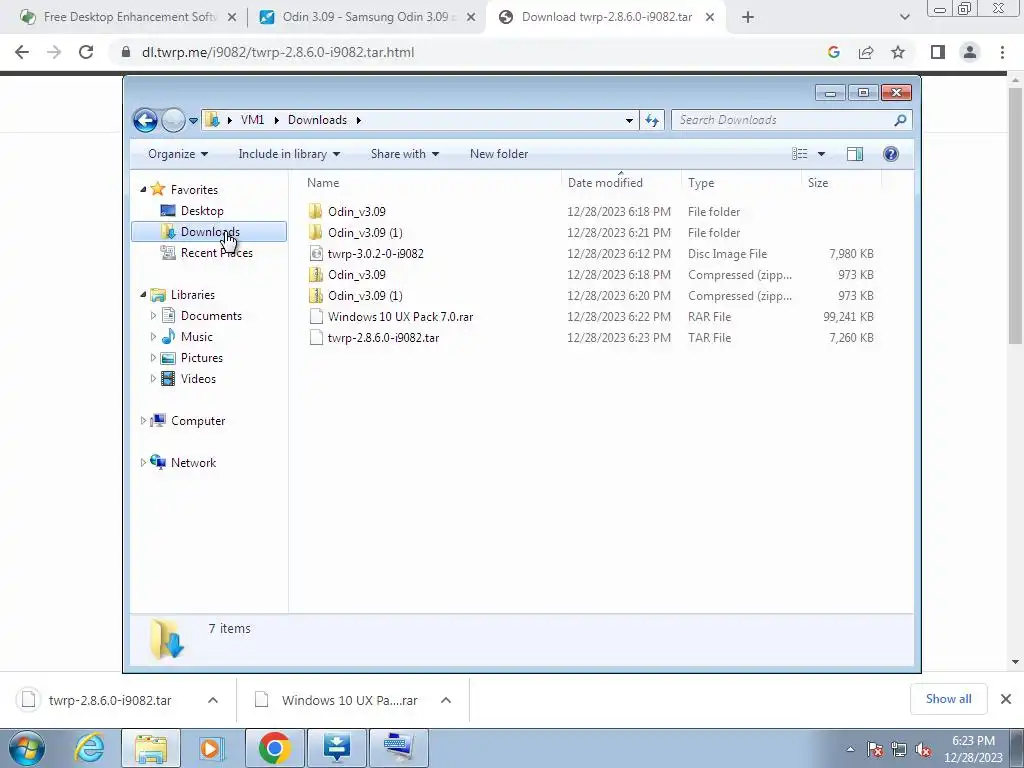
Task: Open the address bar history dropdown
Action: (x=629, y=120)
